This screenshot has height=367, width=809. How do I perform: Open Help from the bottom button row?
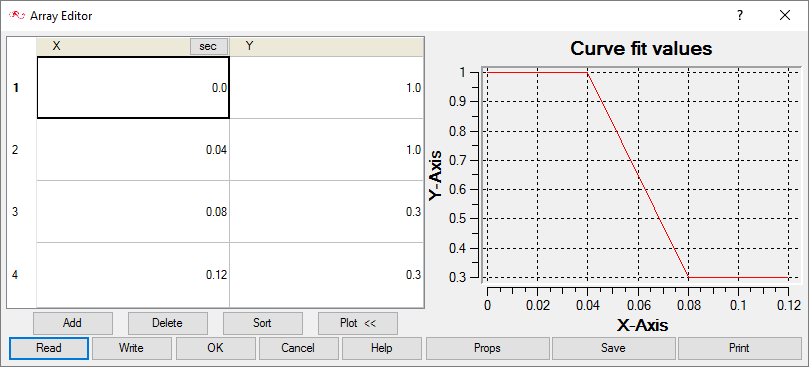point(382,348)
